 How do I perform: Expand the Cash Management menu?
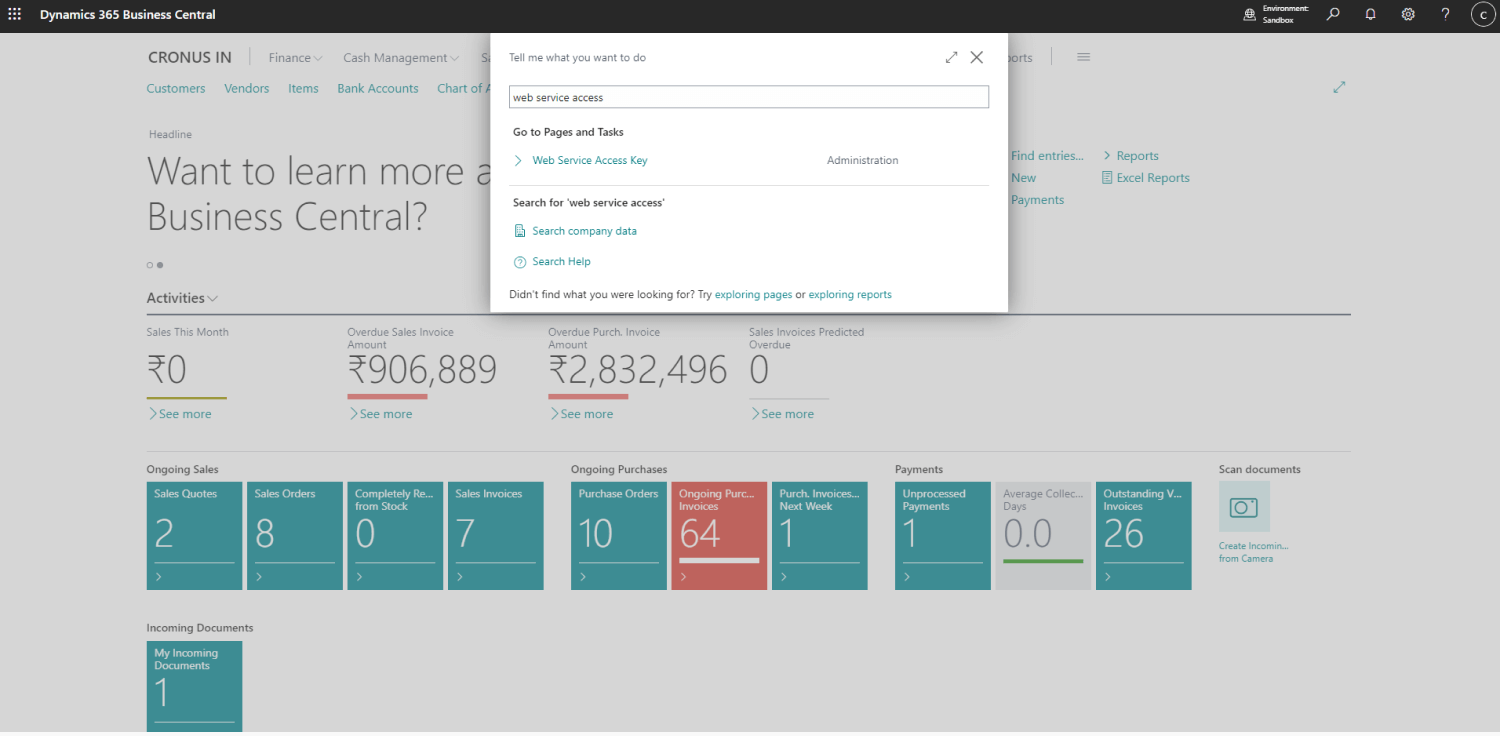click(x=401, y=58)
